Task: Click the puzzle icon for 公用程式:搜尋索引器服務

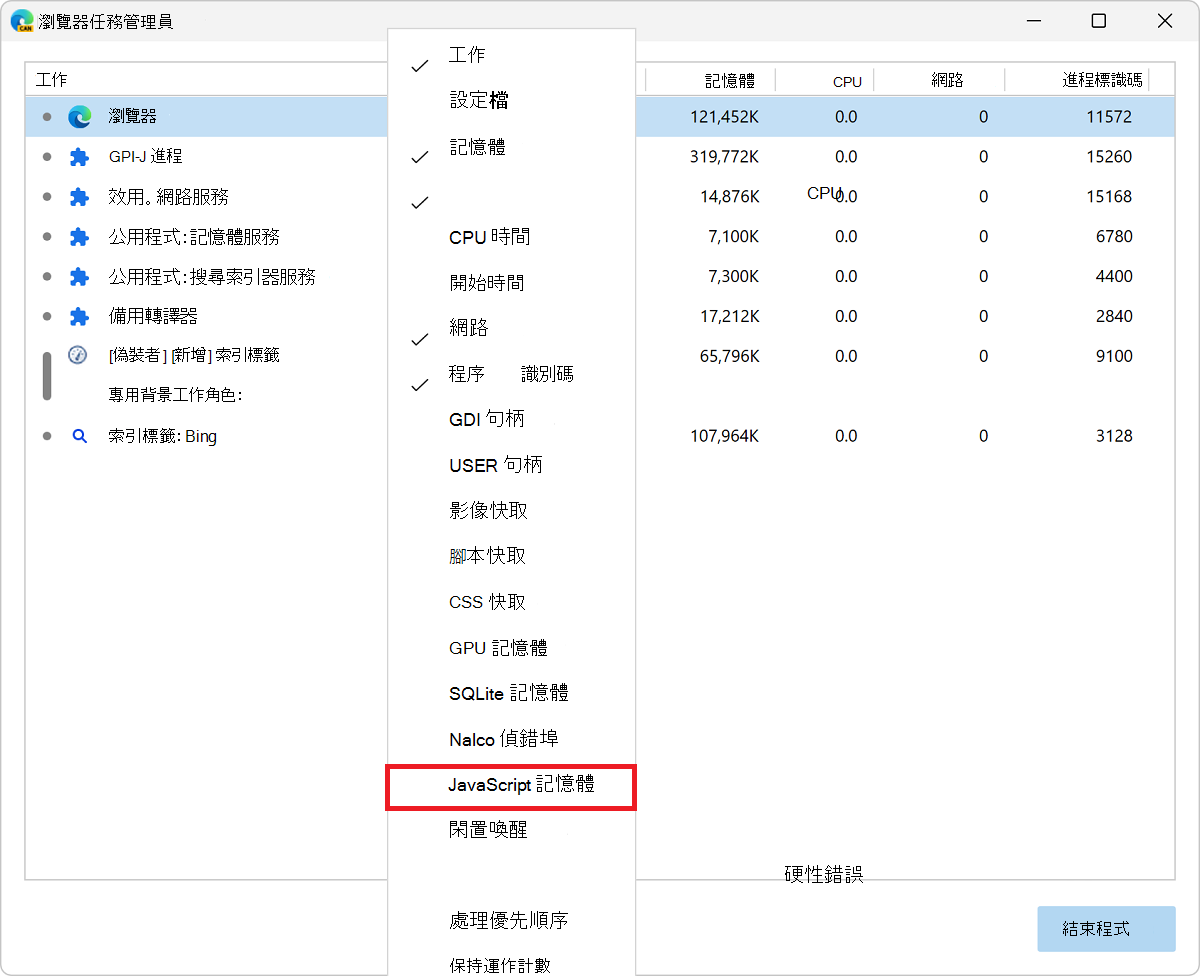Action: click(x=79, y=276)
